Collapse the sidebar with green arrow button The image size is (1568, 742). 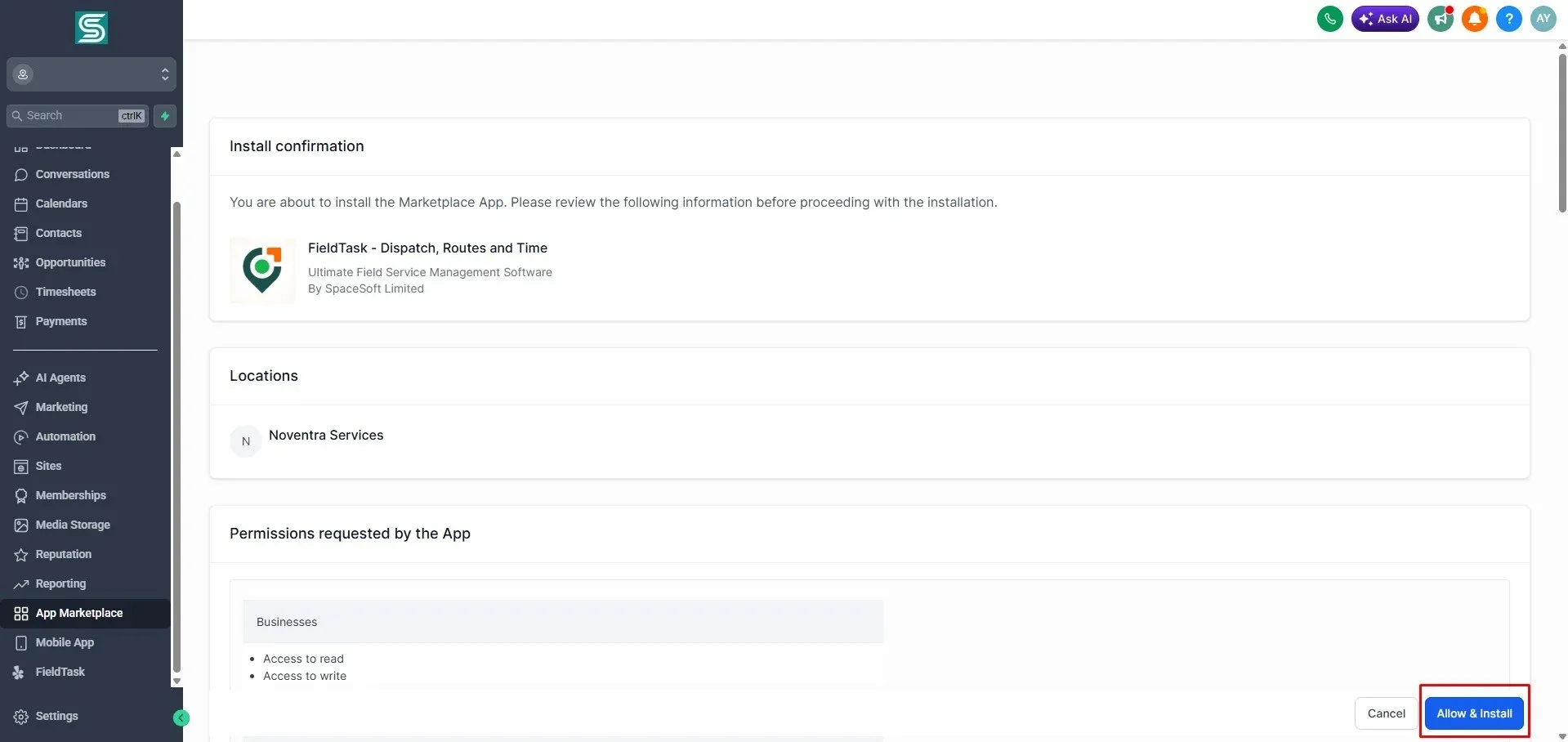[181, 718]
